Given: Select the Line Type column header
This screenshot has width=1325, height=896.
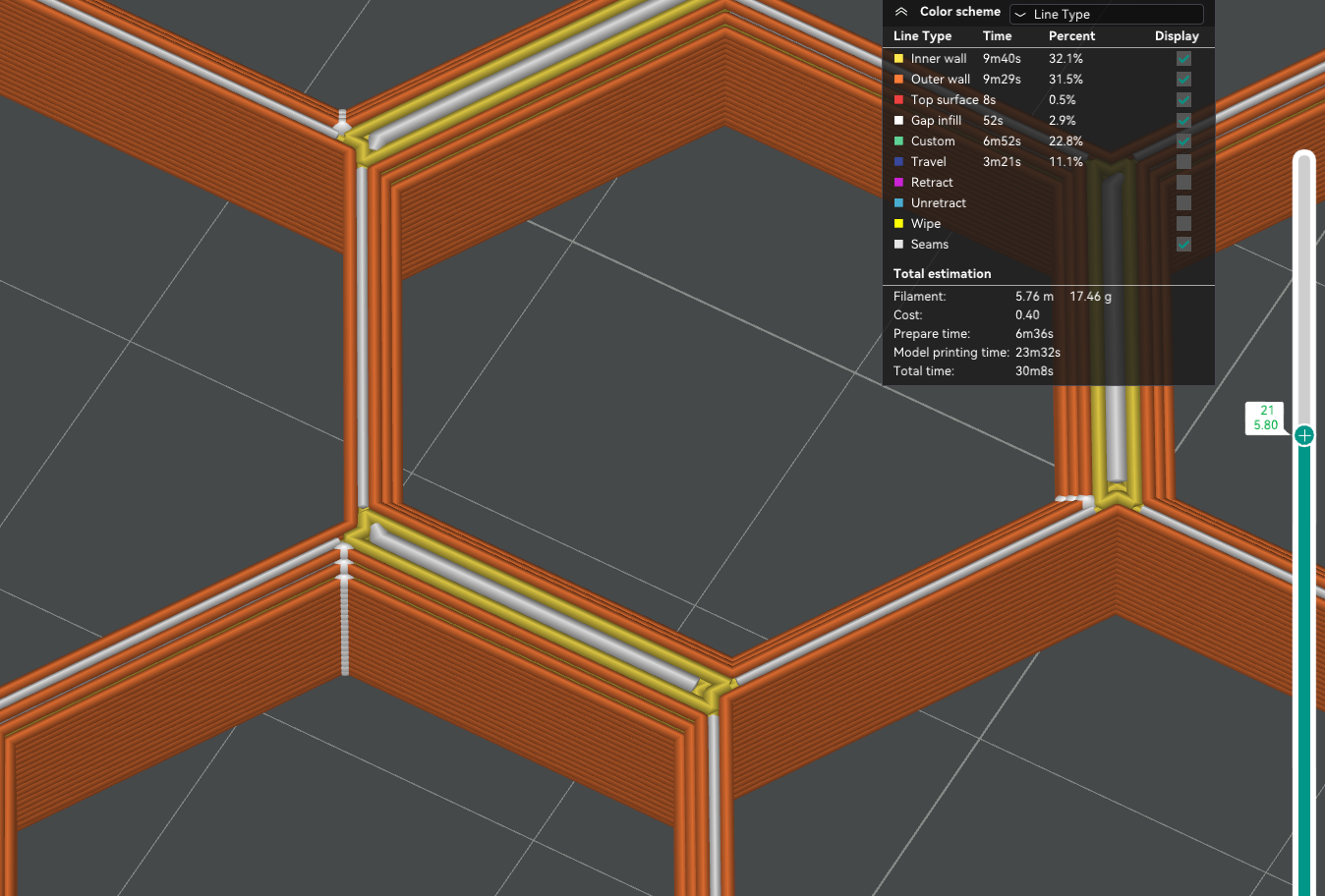Looking at the screenshot, I should point(922,35).
